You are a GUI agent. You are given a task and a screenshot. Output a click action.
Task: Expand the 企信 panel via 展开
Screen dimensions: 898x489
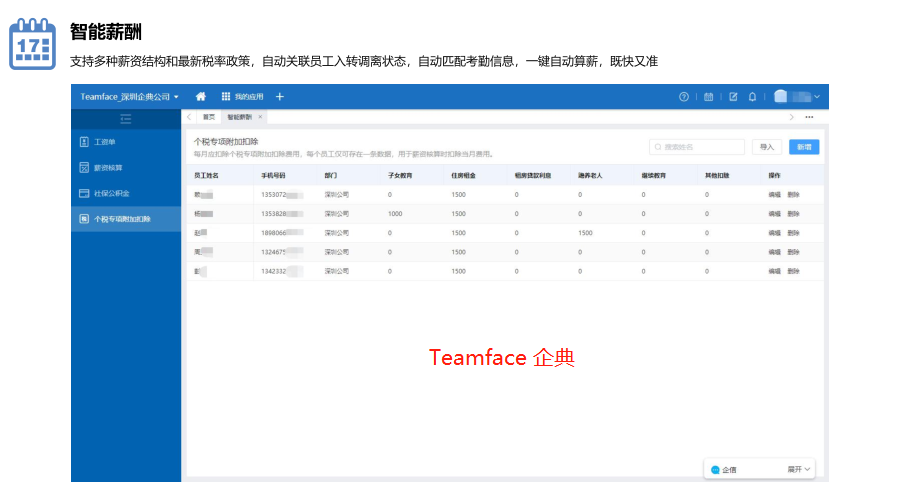pyautogui.click(x=799, y=470)
